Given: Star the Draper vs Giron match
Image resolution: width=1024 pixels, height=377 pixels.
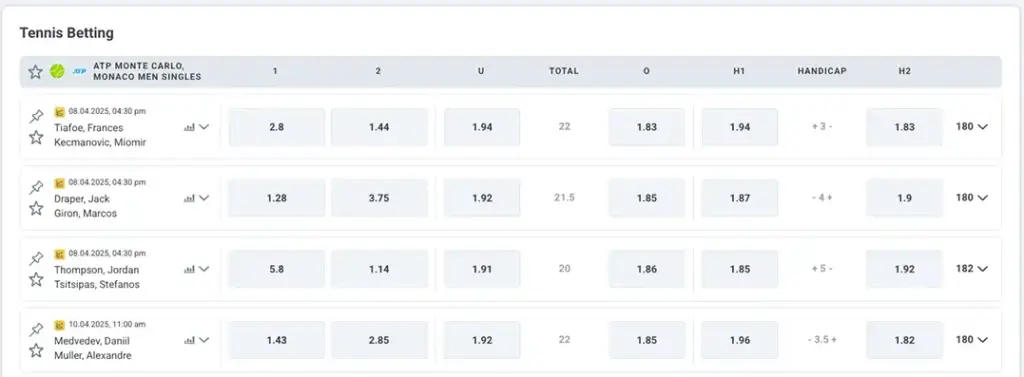Looking at the screenshot, I should [x=36, y=208].
